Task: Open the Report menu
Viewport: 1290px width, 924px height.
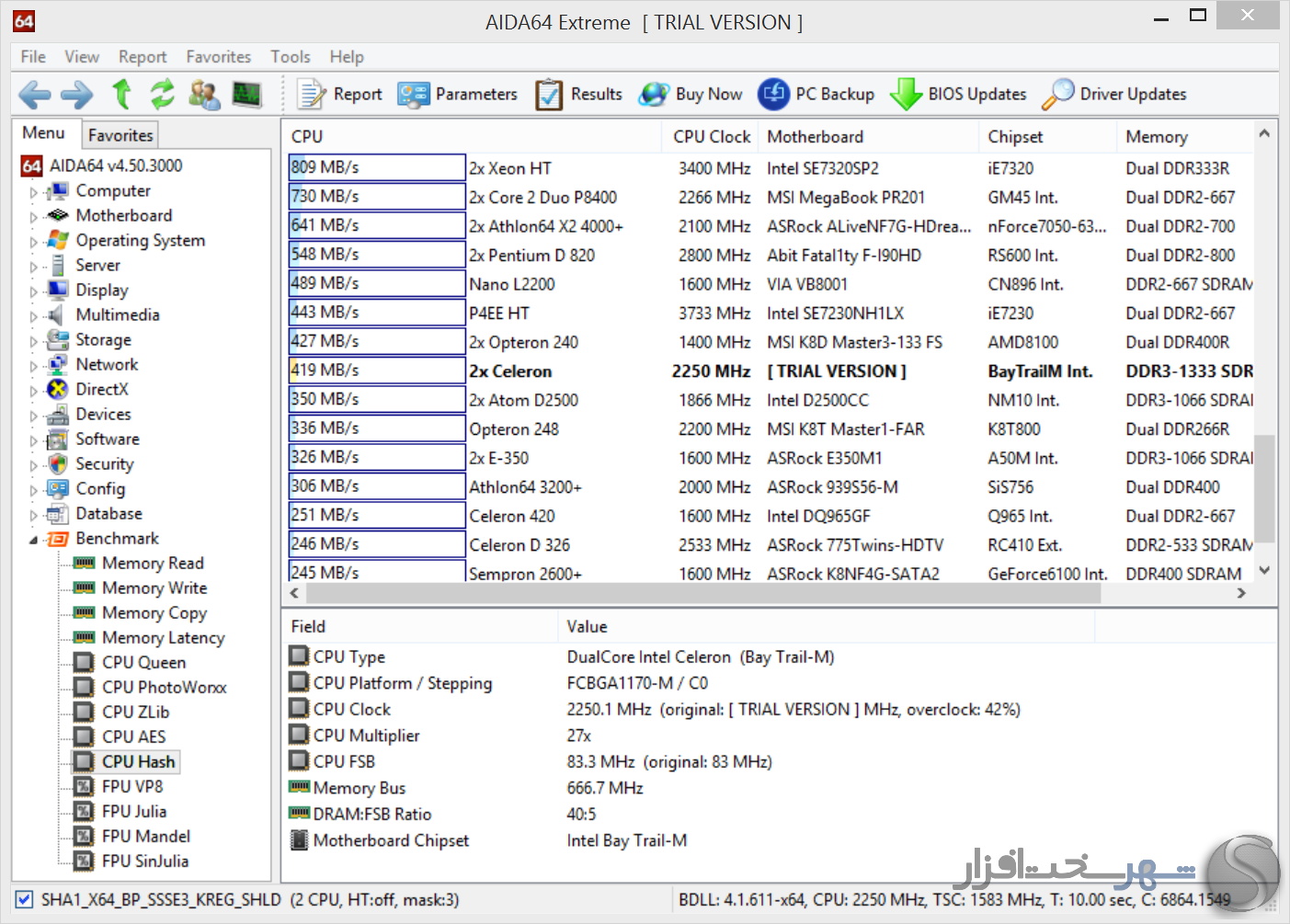Action: click(143, 56)
